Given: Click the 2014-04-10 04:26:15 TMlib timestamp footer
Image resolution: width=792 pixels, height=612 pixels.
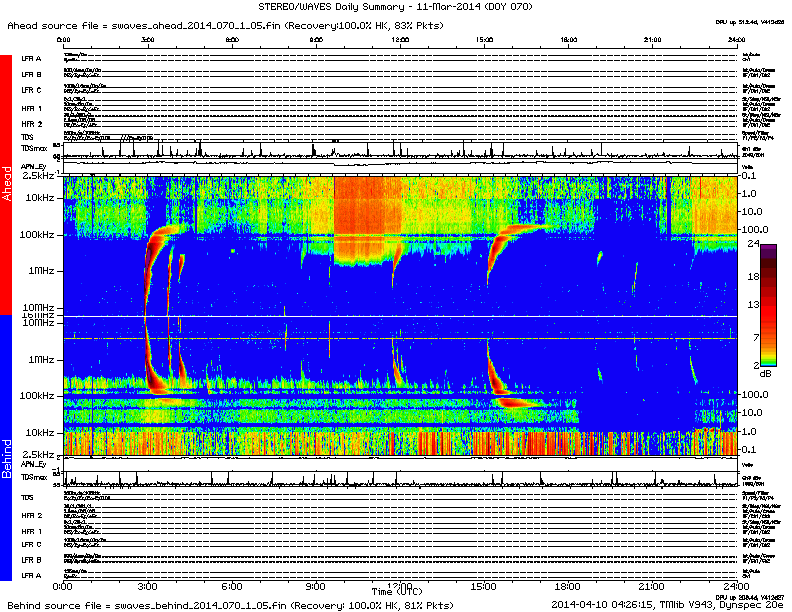Looking at the screenshot, I should [x=667, y=604].
